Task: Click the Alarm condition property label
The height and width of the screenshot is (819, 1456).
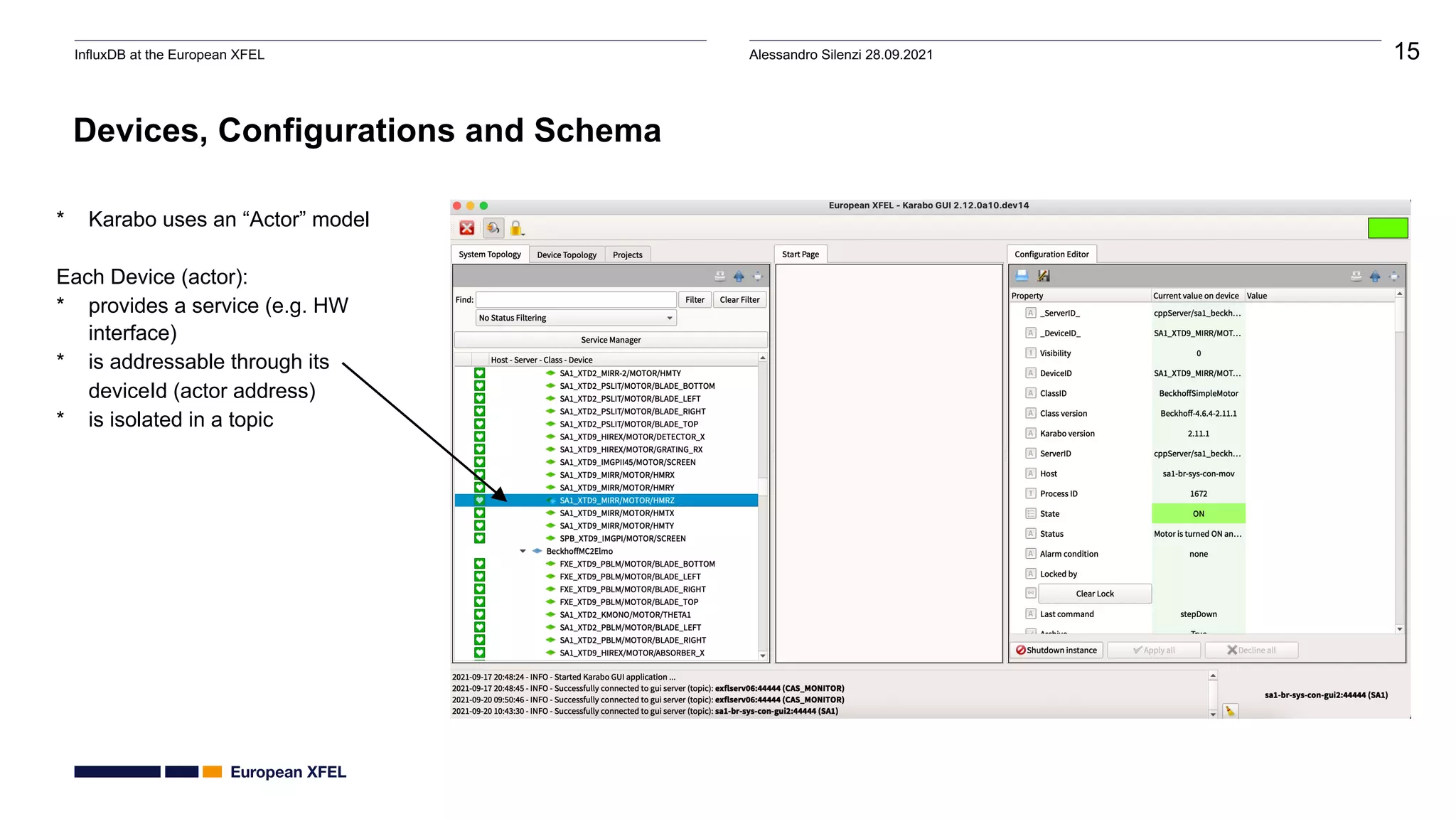Action: [1069, 554]
